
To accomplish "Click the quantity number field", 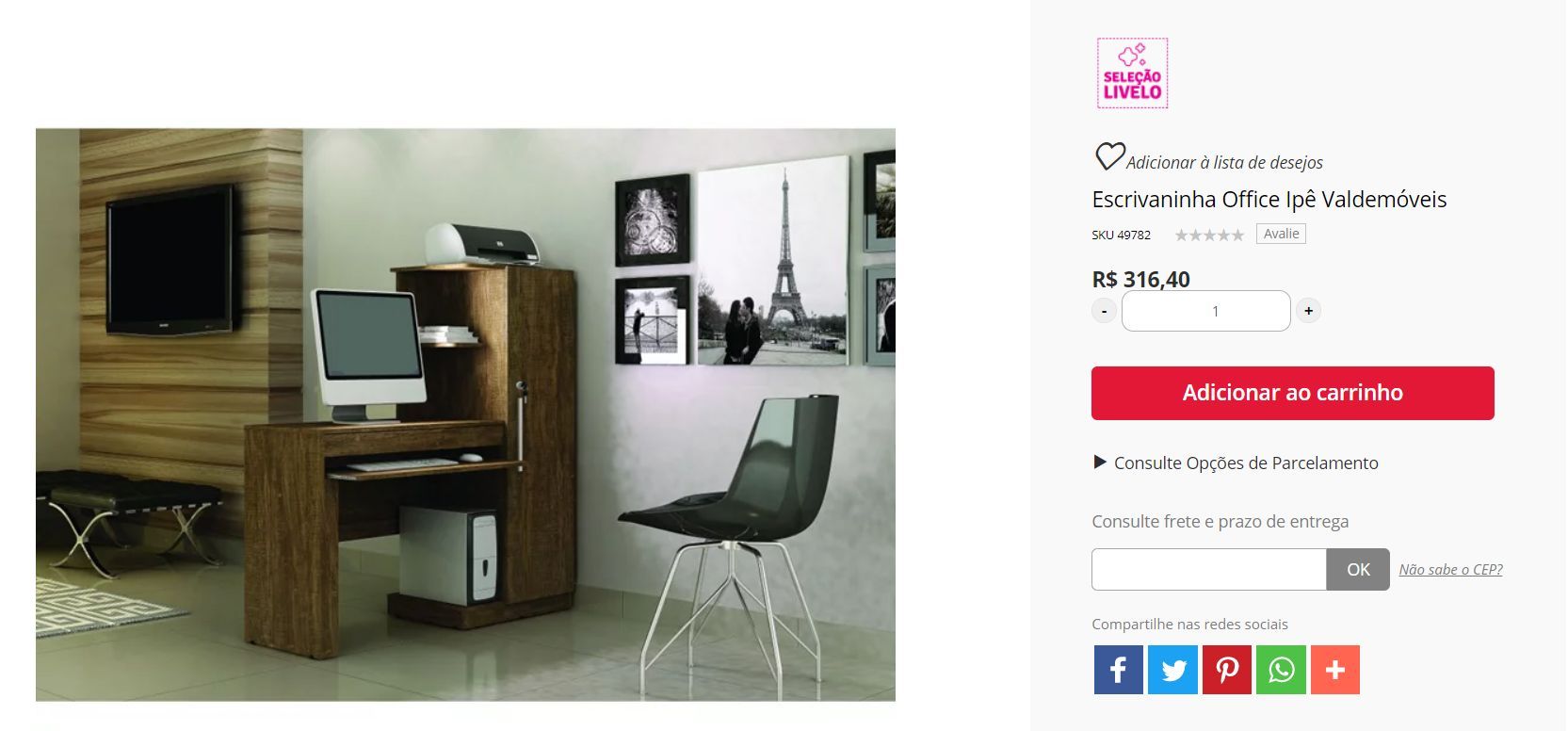I will (x=1205, y=311).
